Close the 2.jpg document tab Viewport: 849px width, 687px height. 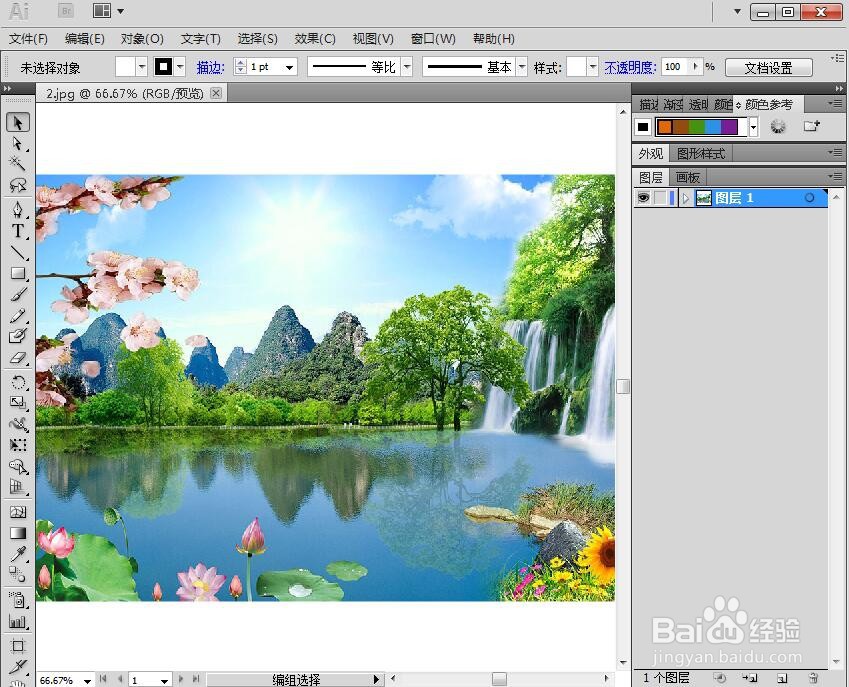215,93
